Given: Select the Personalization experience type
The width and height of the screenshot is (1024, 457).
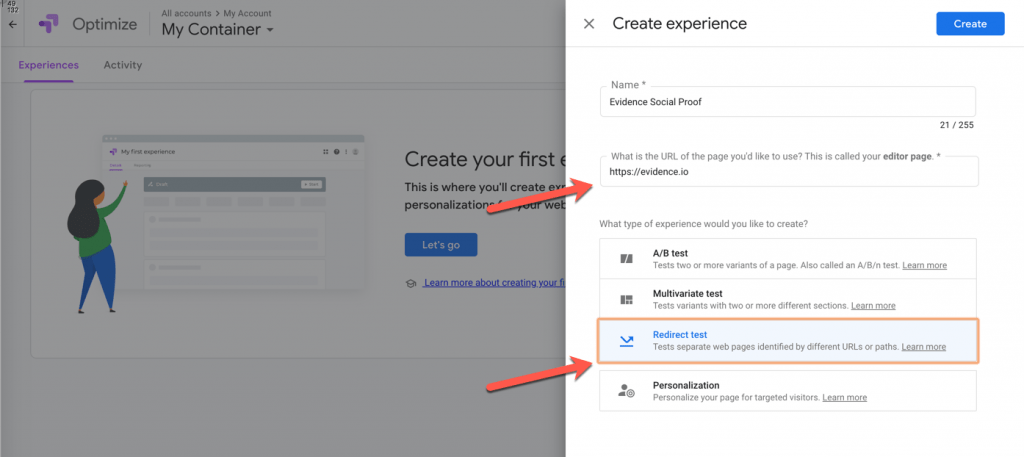Looking at the screenshot, I should point(788,390).
